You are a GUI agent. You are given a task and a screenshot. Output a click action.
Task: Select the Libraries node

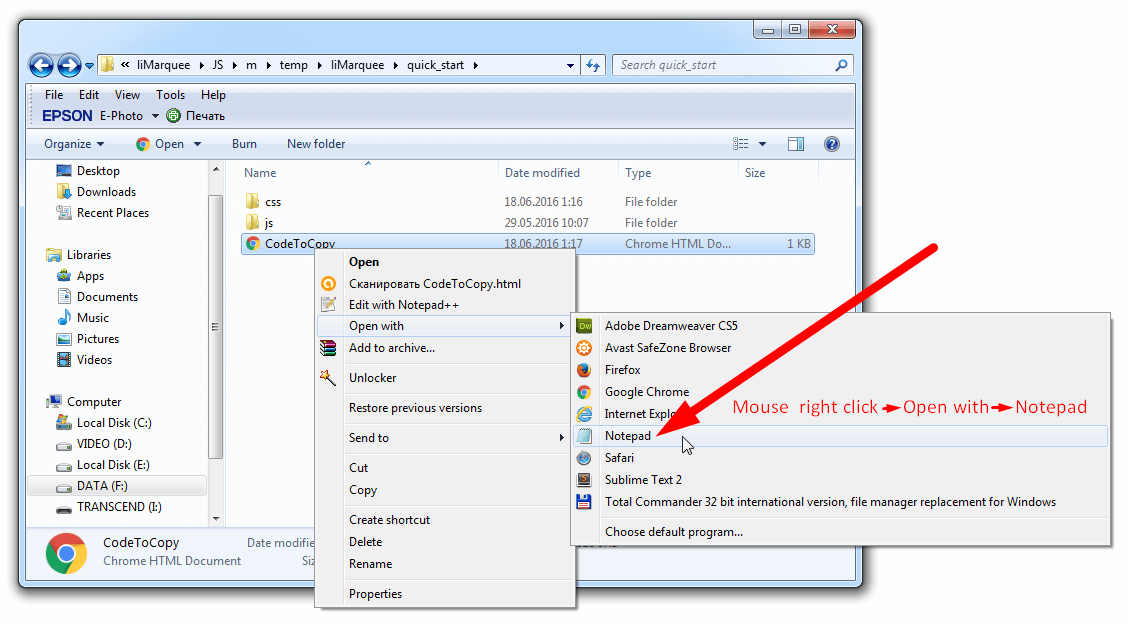(x=88, y=255)
